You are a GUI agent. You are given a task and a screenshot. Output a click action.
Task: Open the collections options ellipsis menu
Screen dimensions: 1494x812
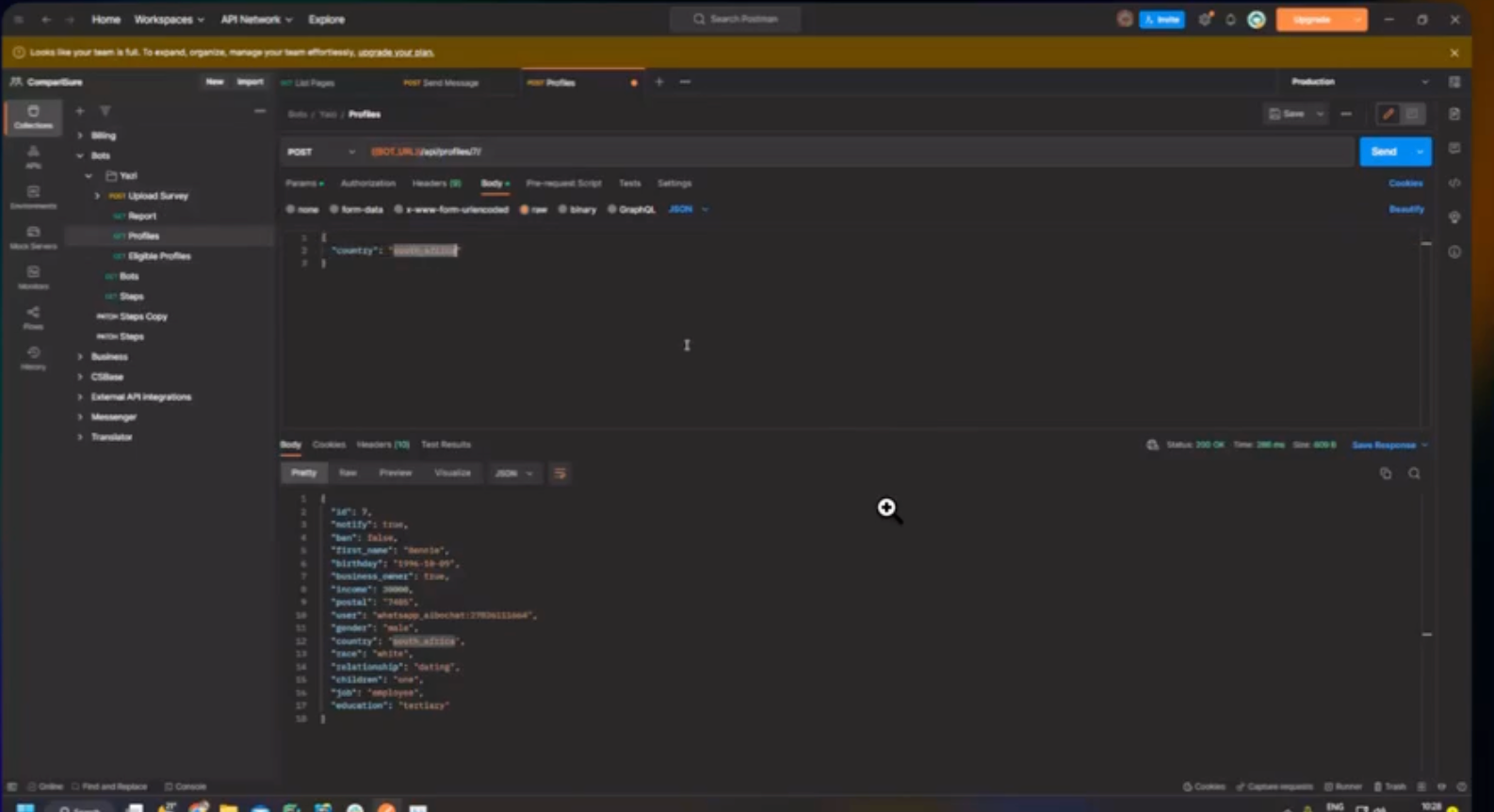click(x=260, y=111)
